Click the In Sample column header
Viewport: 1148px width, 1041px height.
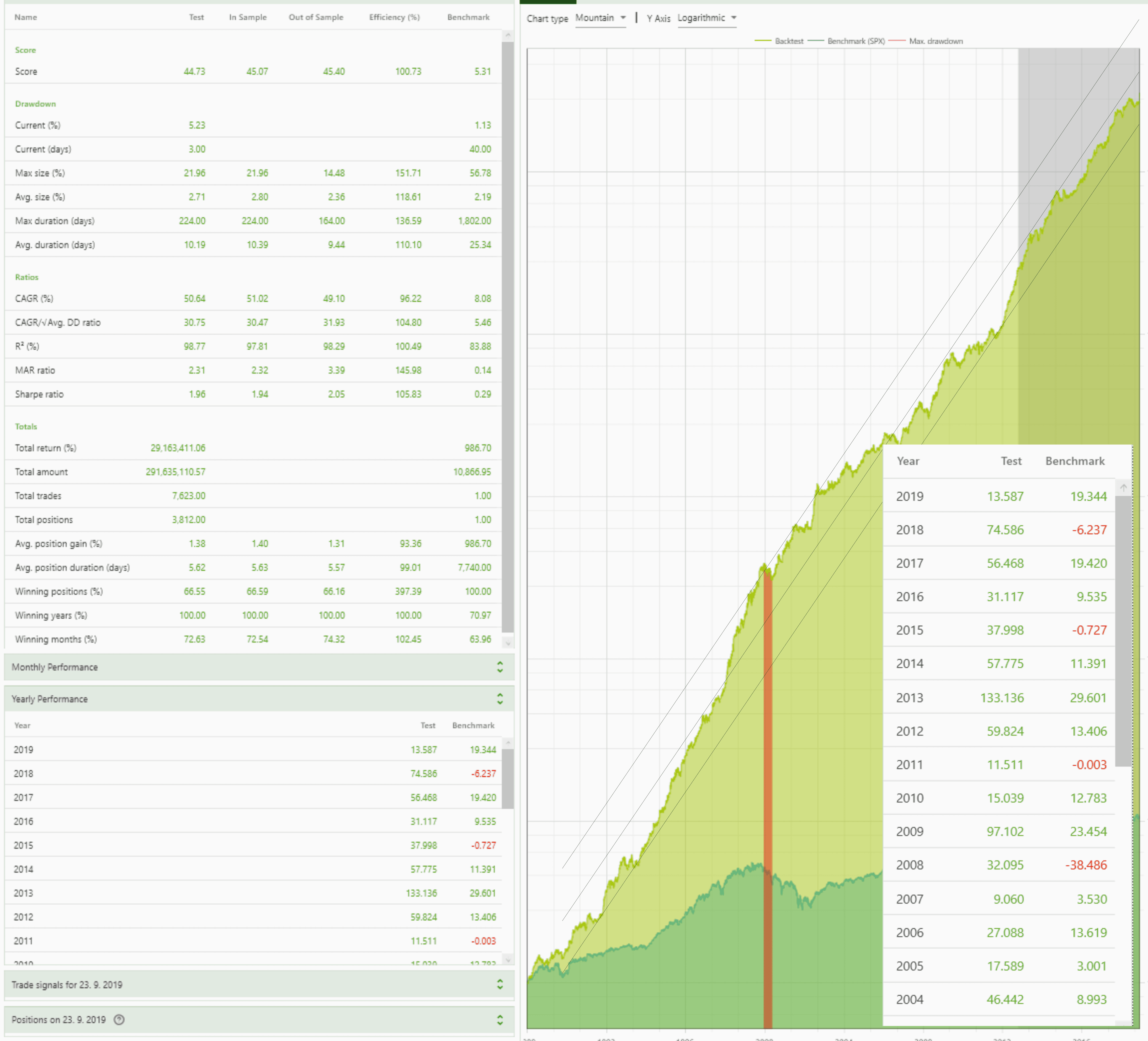tap(248, 17)
